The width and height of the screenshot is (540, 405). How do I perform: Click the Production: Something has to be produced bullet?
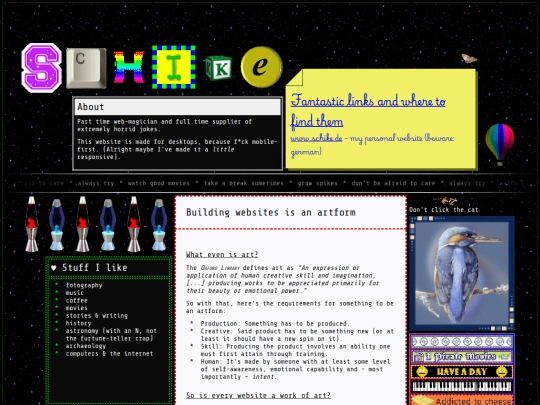point(275,323)
